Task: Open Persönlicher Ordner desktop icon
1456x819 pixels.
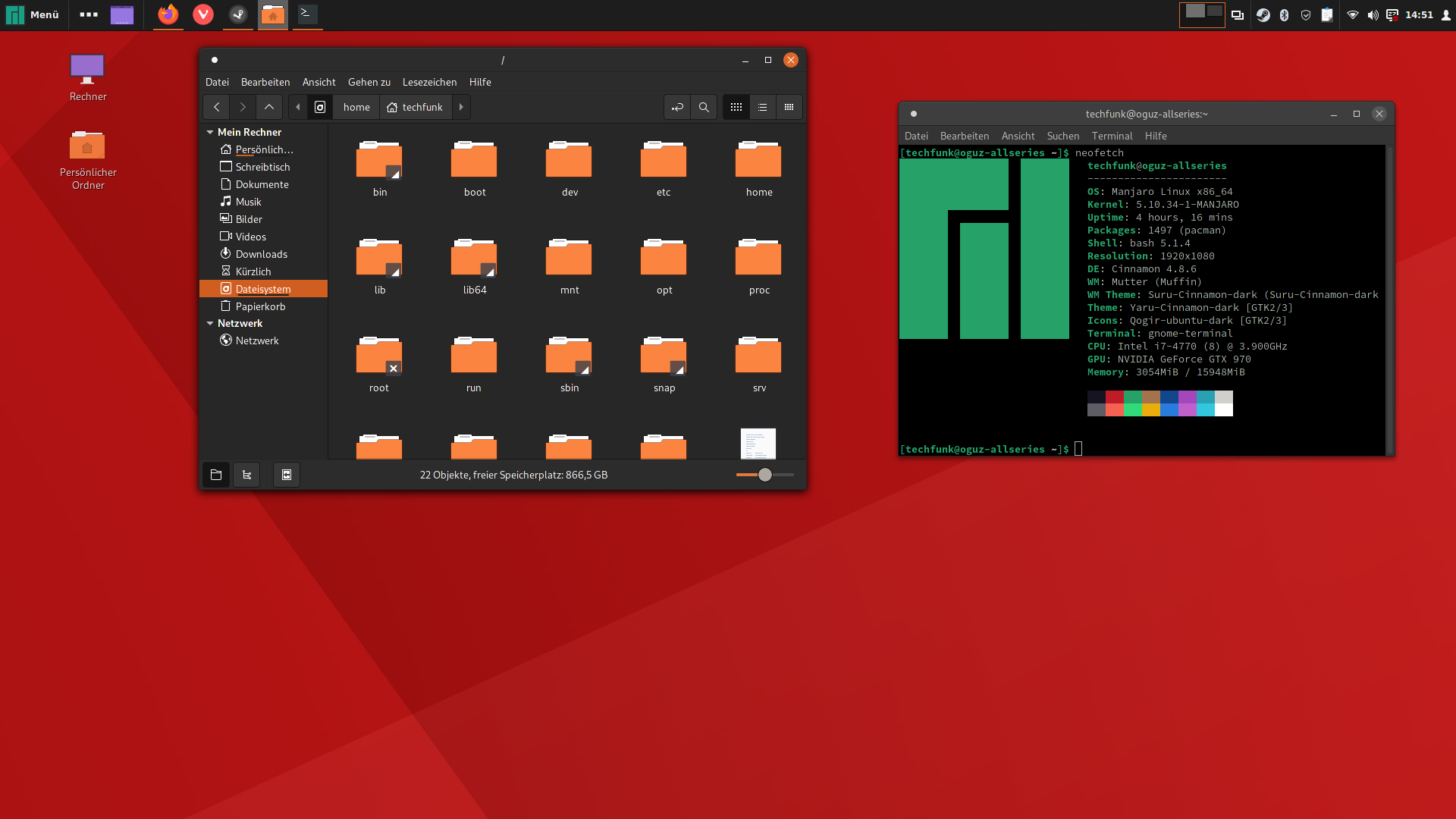Action: [x=88, y=160]
